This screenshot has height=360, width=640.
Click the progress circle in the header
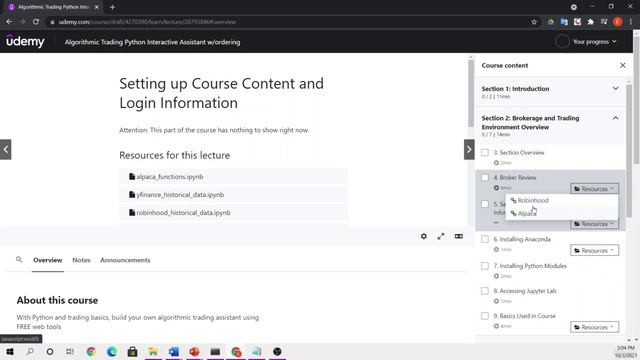[x=562, y=42]
